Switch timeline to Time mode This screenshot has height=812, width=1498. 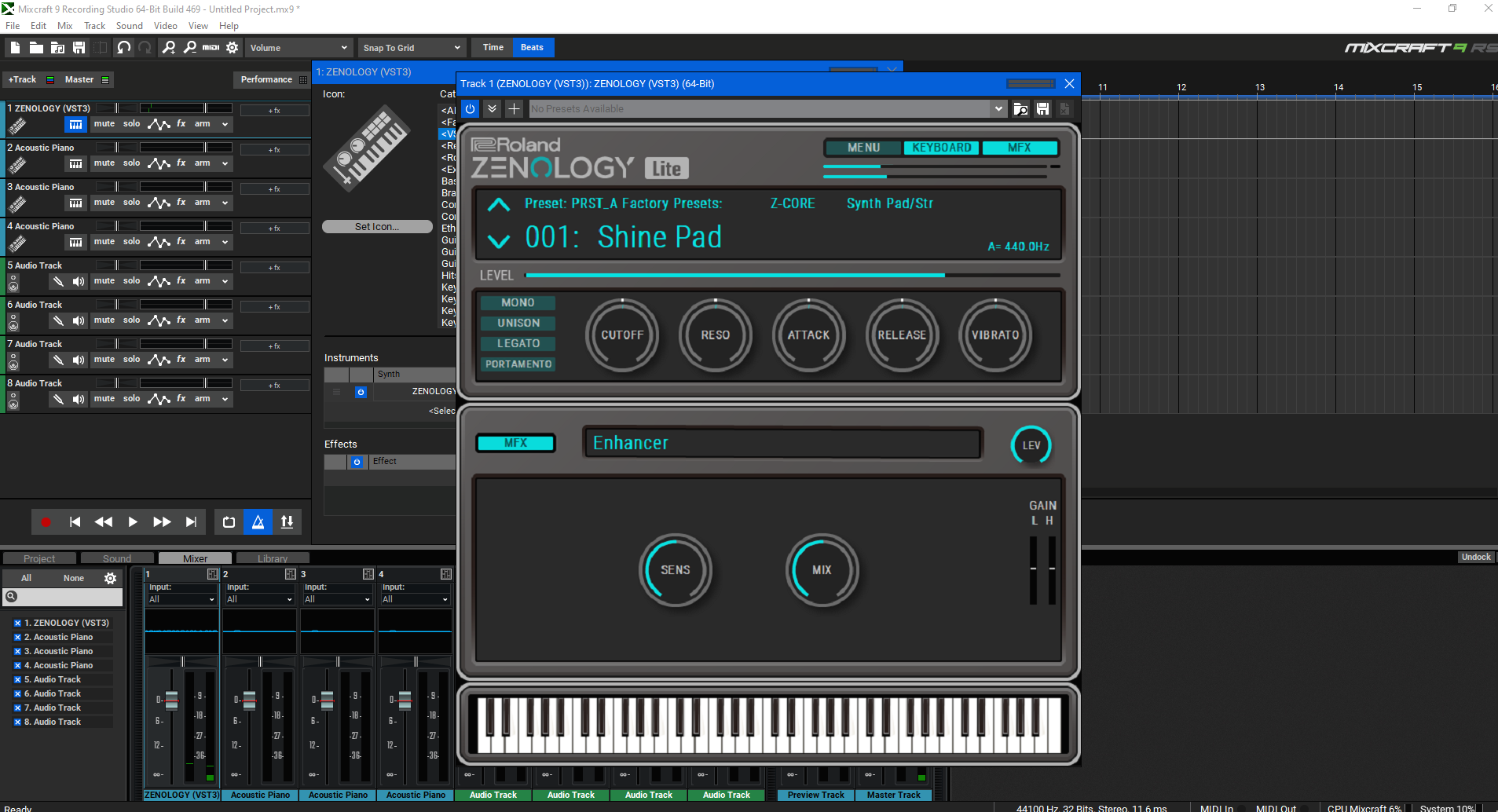point(493,47)
